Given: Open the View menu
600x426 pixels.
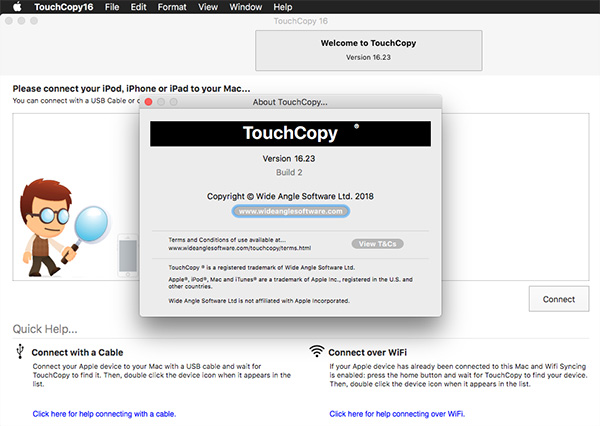Looking at the screenshot, I should [x=208, y=7].
